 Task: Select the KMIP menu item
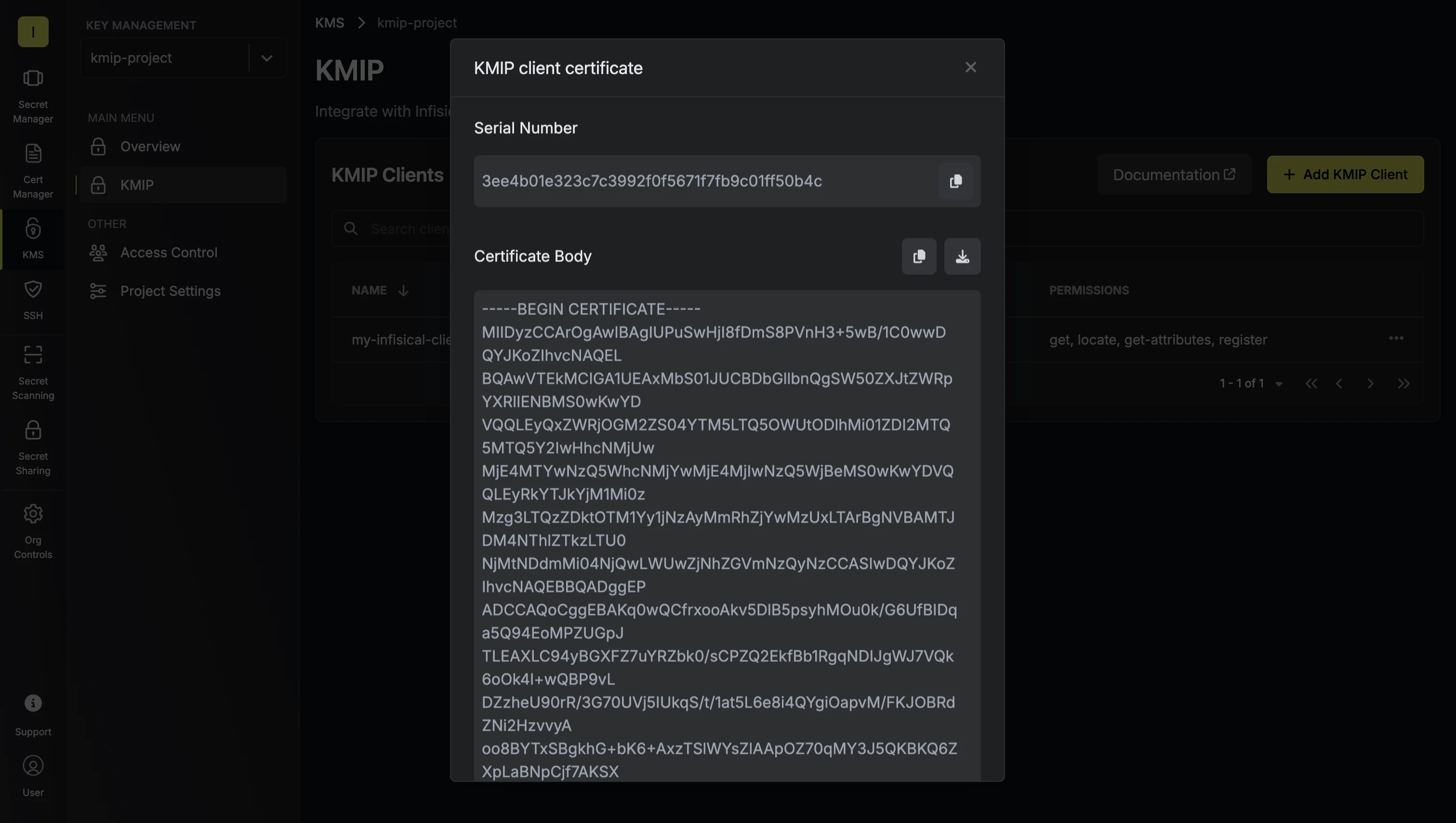183,185
